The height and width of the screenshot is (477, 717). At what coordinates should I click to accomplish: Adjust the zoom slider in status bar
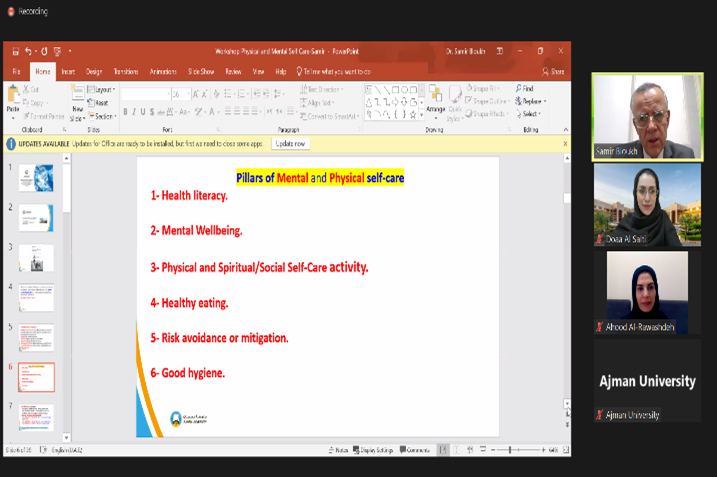pyautogui.click(x=511, y=450)
